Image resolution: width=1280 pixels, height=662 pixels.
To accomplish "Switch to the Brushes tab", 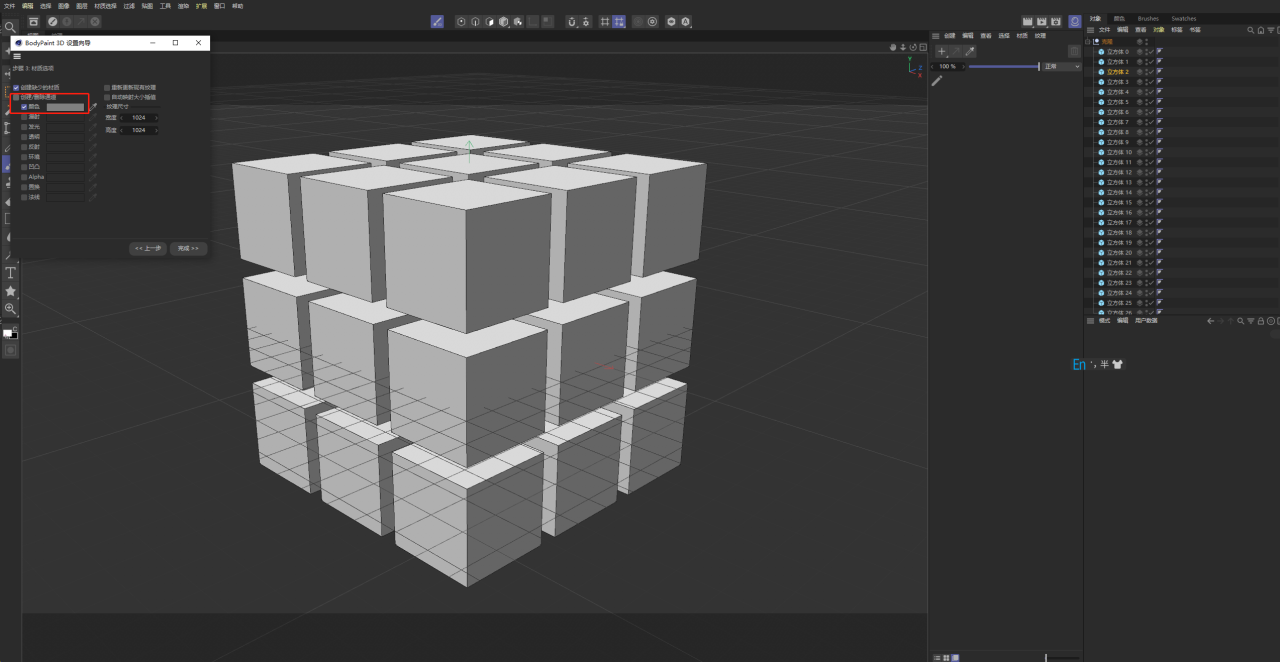I will tap(1147, 17).
